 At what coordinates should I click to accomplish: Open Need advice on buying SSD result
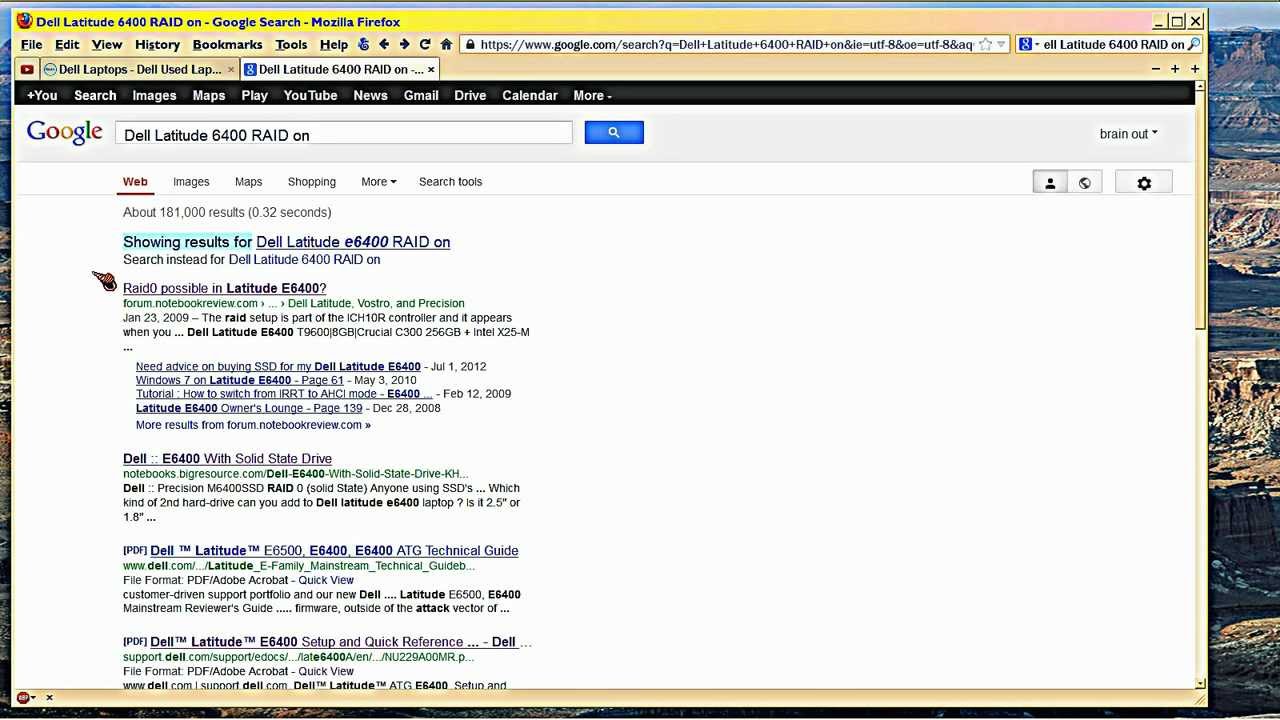tap(278, 366)
